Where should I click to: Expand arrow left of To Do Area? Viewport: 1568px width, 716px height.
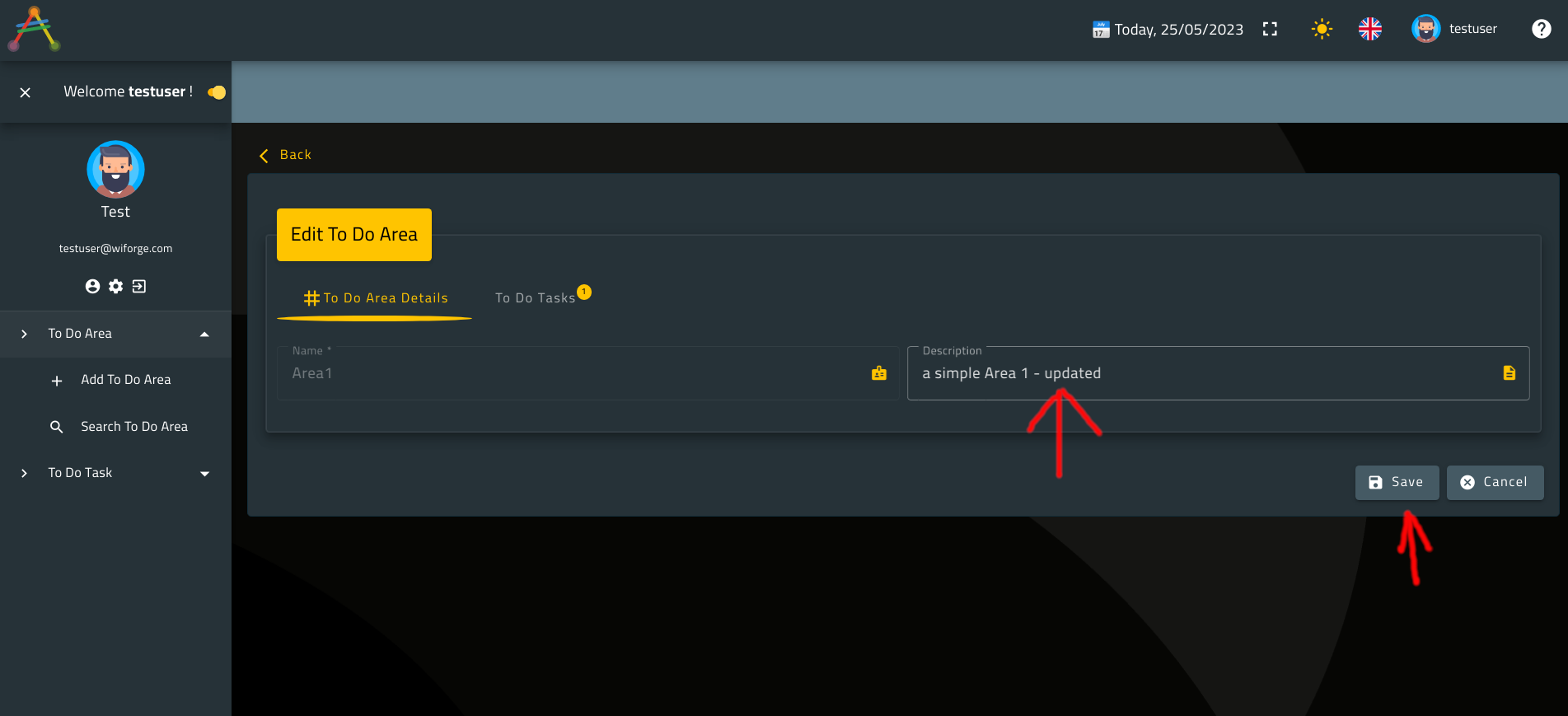(24, 334)
